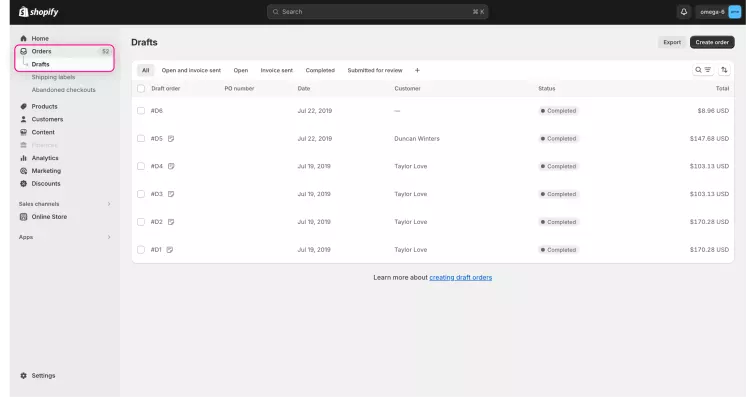This screenshot has width=746, height=397.
Task: Click the Orders inbox icon
Action: click(x=23, y=51)
